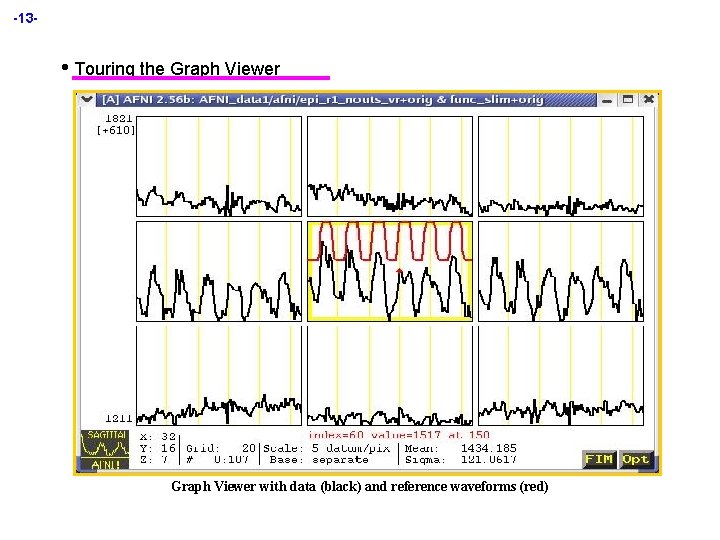Click the '# 0:107' range text
This screenshot has height=540, width=720.
coord(217,460)
